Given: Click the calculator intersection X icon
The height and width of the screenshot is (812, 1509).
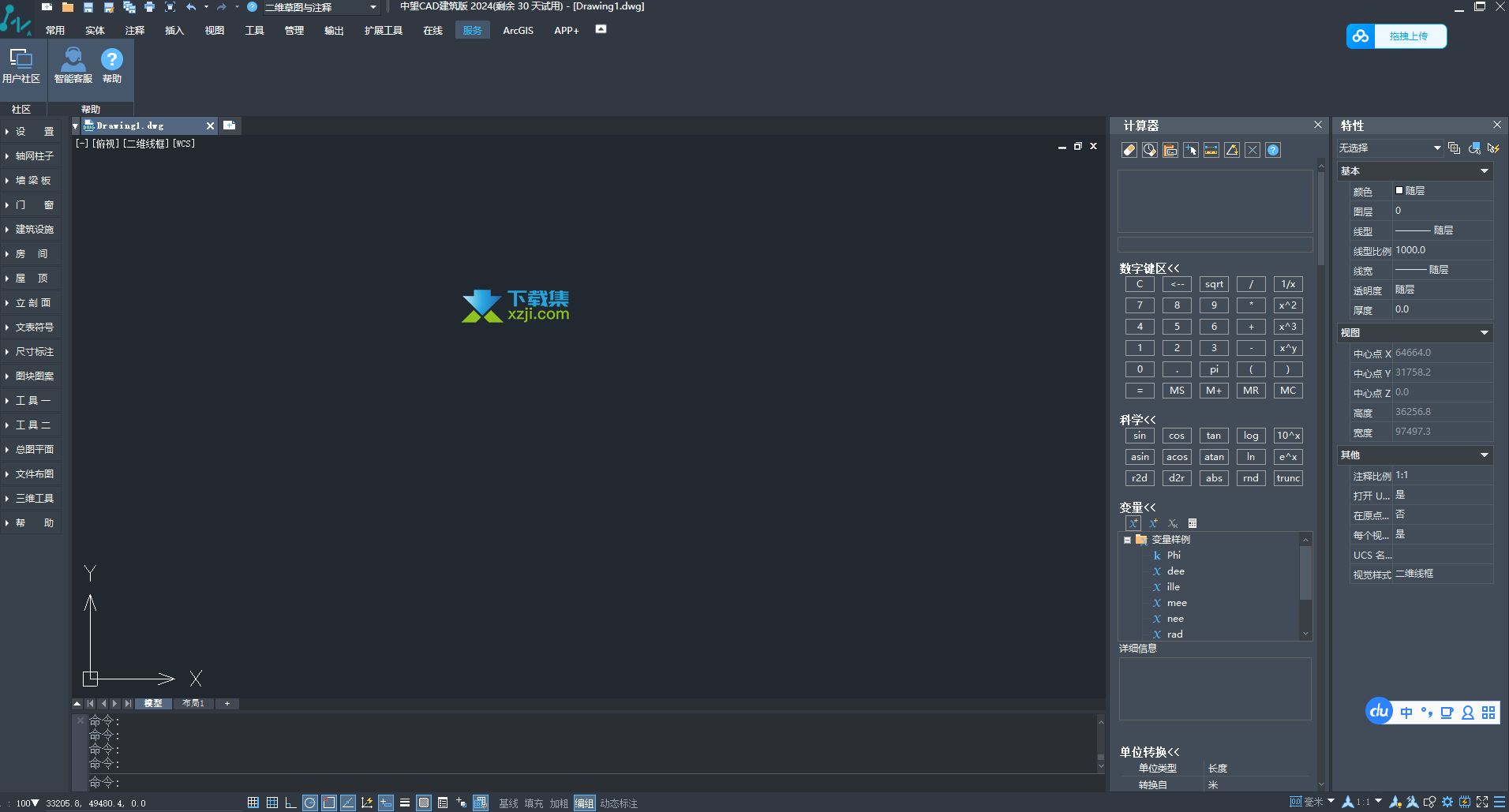Looking at the screenshot, I should (1253, 150).
